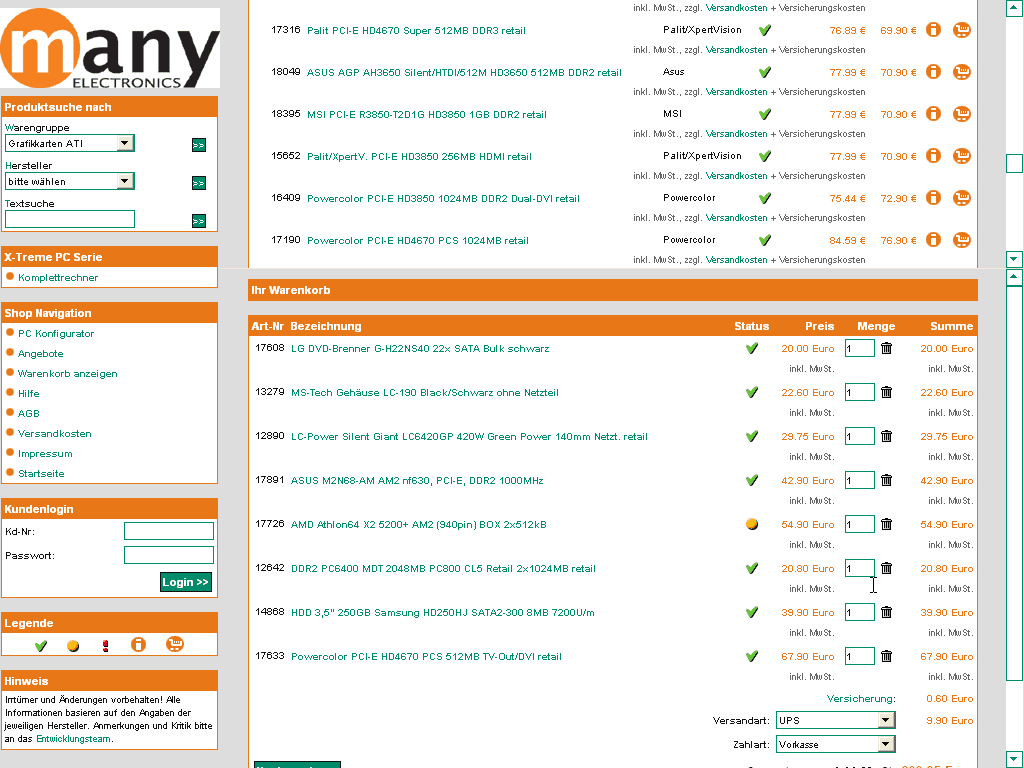Open Hilfe in Shop Navigation
This screenshot has height=768, width=1024.
[x=29, y=394]
